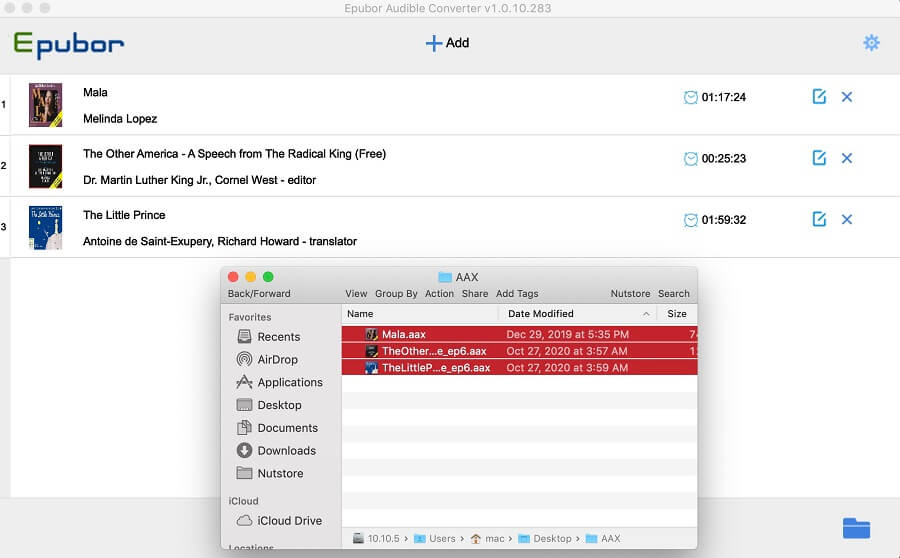Viewport: 900px width, 558px height.
Task: Click Desktop in the Finder path bar
Action: tap(545, 538)
